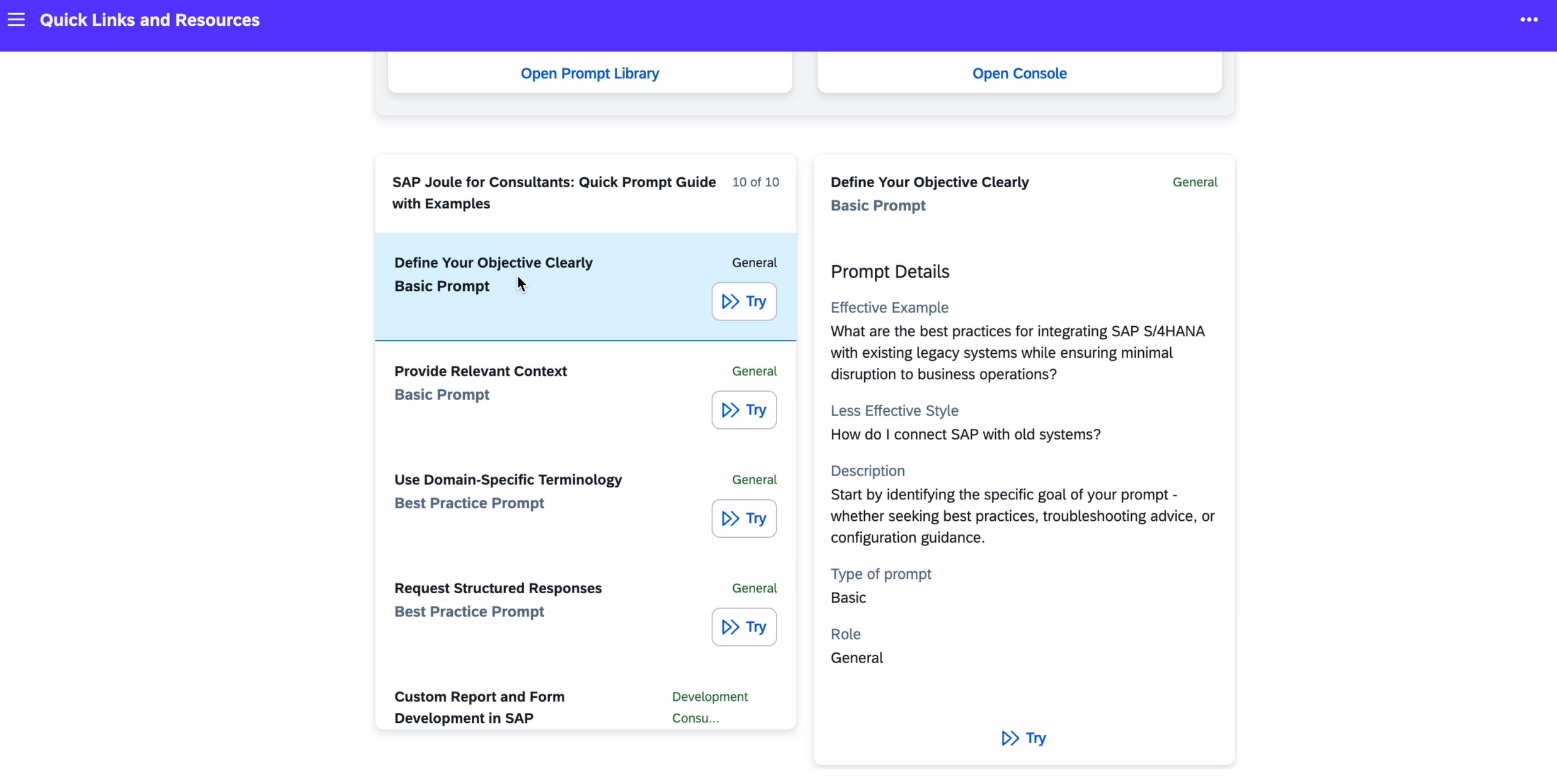Click the General value under Role
This screenshot has width=1557, height=784.
[857, 658]
